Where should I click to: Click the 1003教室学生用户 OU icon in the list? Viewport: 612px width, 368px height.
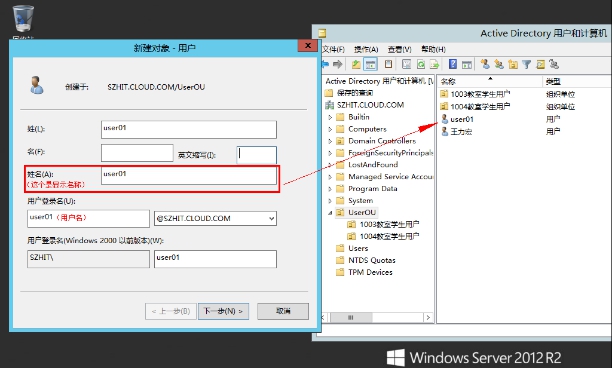[x=444, y=94]
